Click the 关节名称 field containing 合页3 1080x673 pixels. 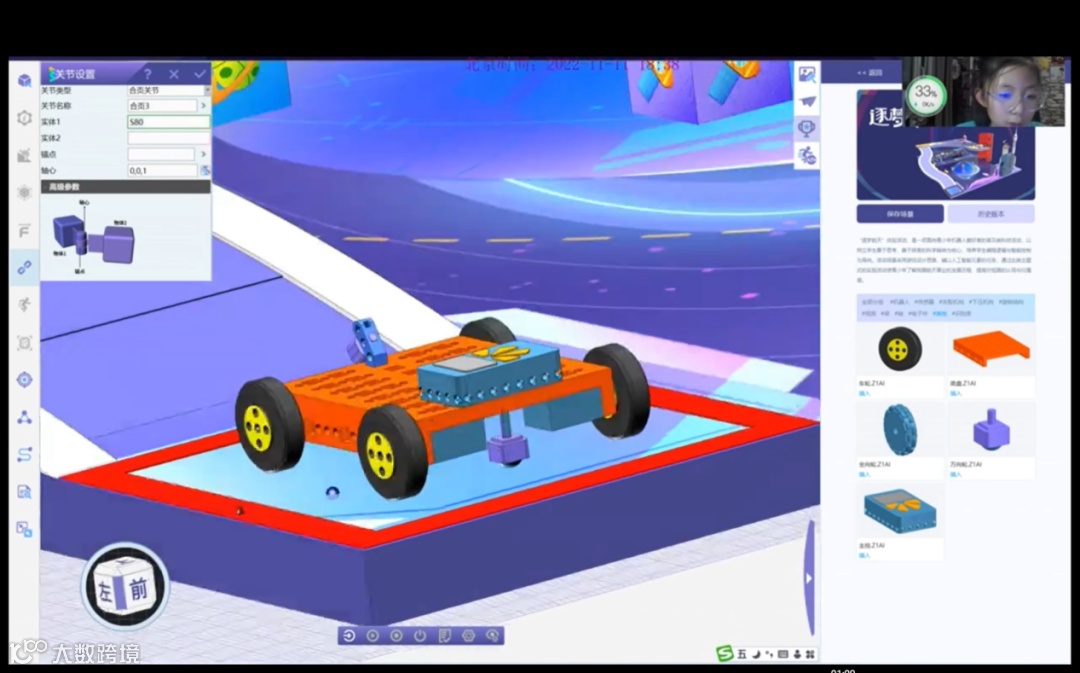click(163, 105)
